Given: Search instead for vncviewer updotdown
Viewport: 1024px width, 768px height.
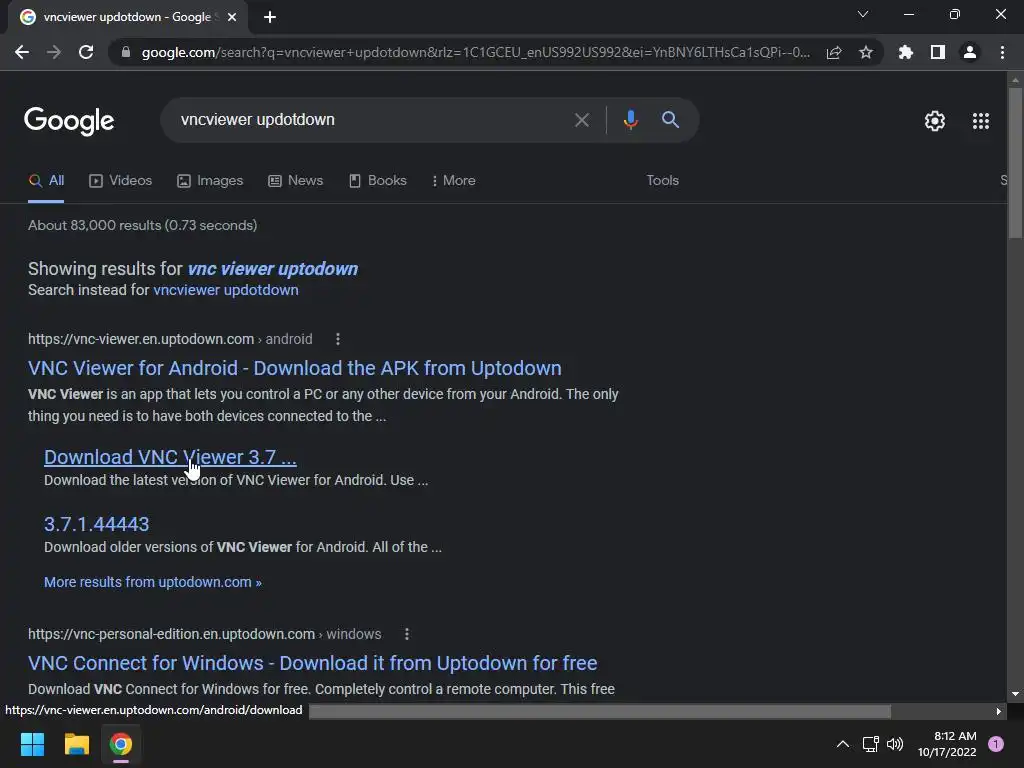Looking at the screenshot, I should coord(226,290).
